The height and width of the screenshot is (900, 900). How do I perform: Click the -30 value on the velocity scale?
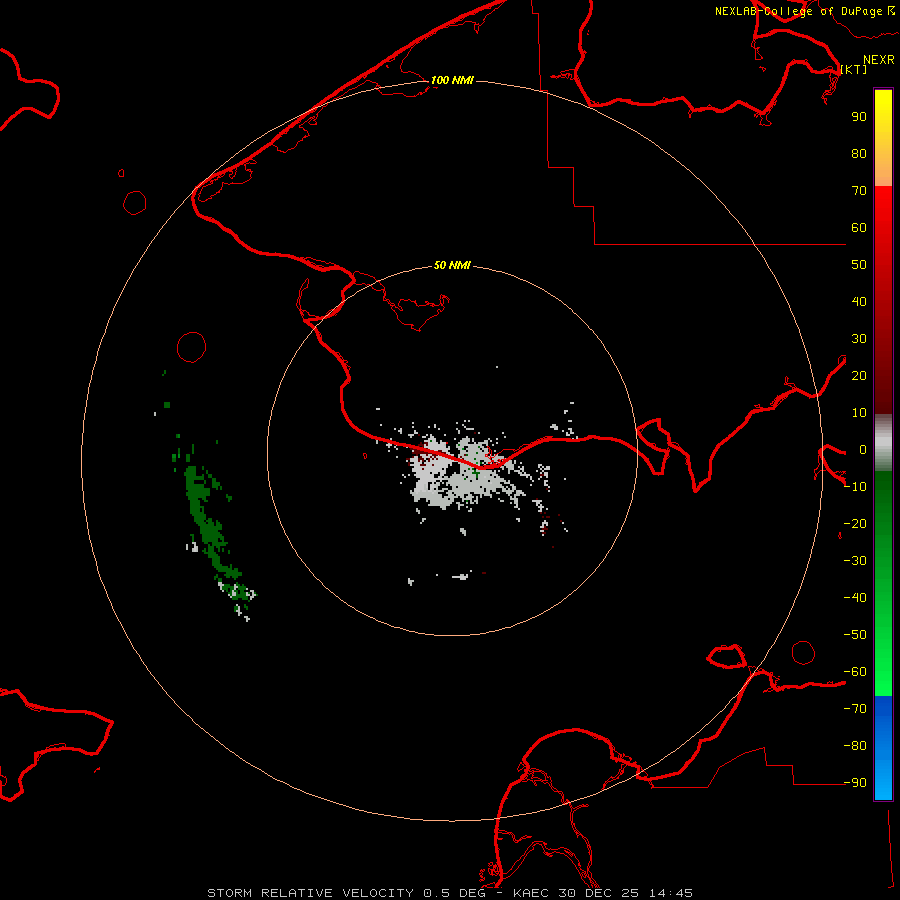pyautogui.click(x=855, y=561)
